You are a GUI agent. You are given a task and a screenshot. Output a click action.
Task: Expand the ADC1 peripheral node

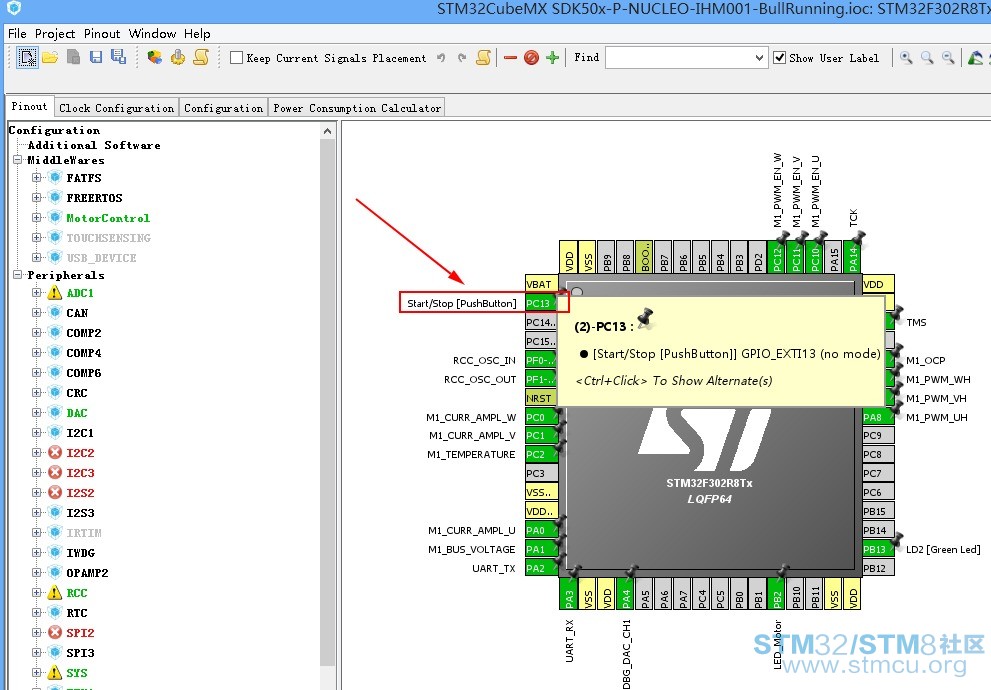[x=37, y=293]
